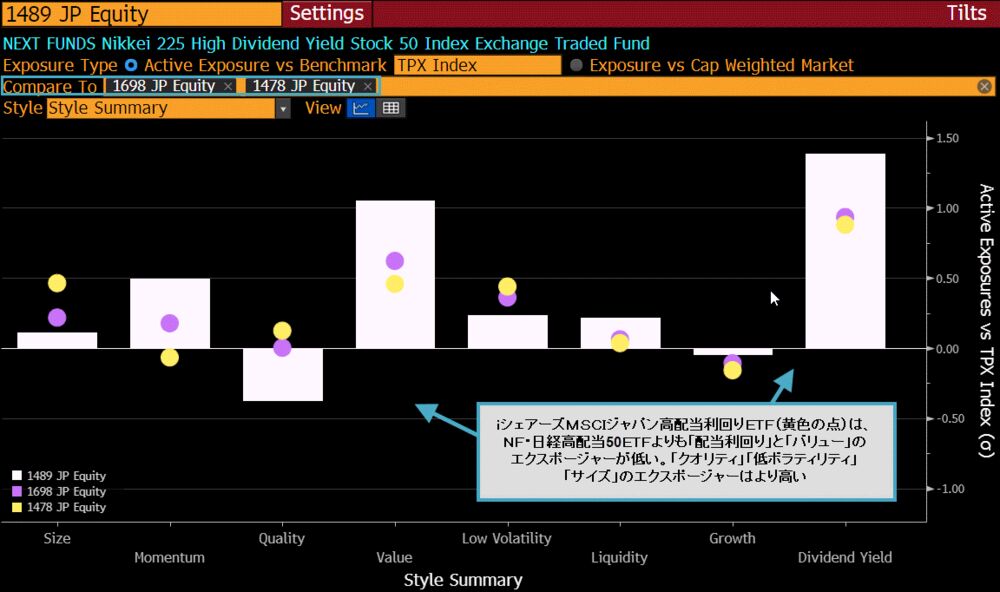Click the Style Summary chart title
This screenshot has height=592, width=1000.
(463, 580)
